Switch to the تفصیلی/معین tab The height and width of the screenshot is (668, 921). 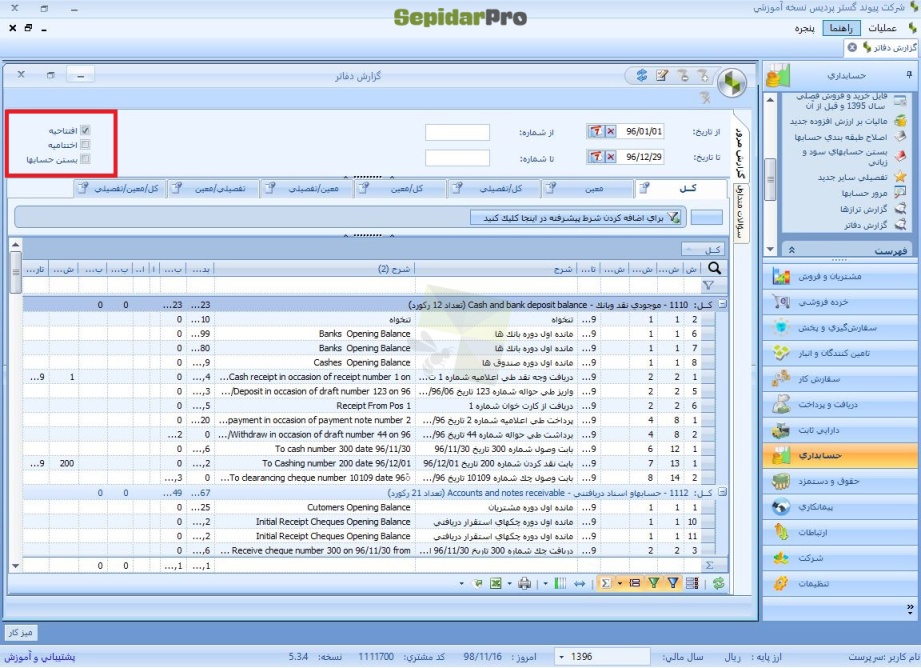(213, 189)
